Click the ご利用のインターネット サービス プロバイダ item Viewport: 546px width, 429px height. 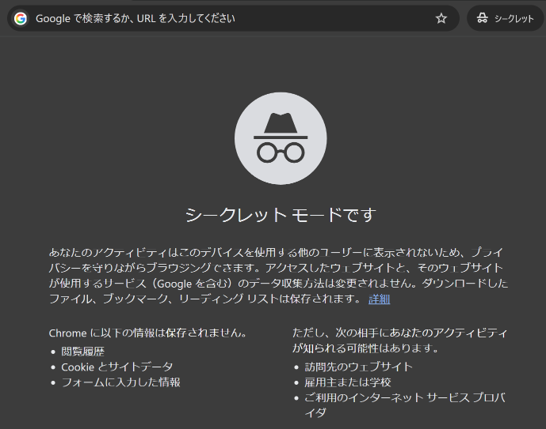coord(405,405)
